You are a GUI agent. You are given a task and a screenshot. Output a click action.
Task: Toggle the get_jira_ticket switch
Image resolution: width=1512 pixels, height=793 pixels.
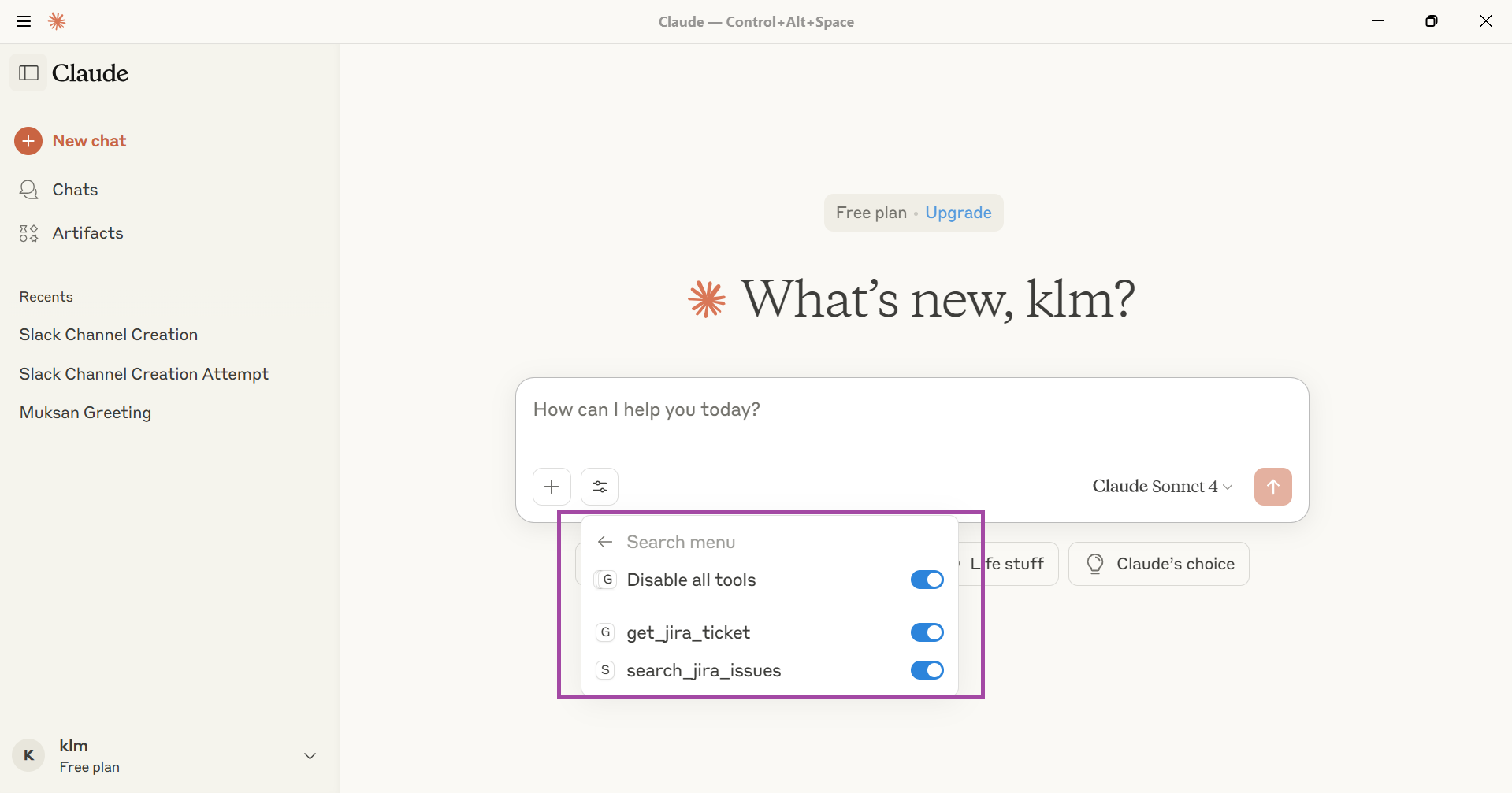927,632
